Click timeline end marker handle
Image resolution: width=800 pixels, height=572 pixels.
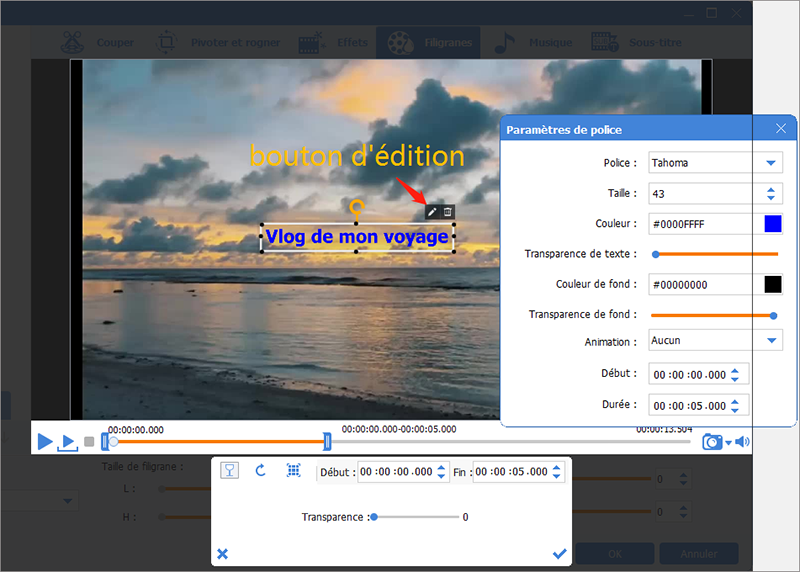327,441
